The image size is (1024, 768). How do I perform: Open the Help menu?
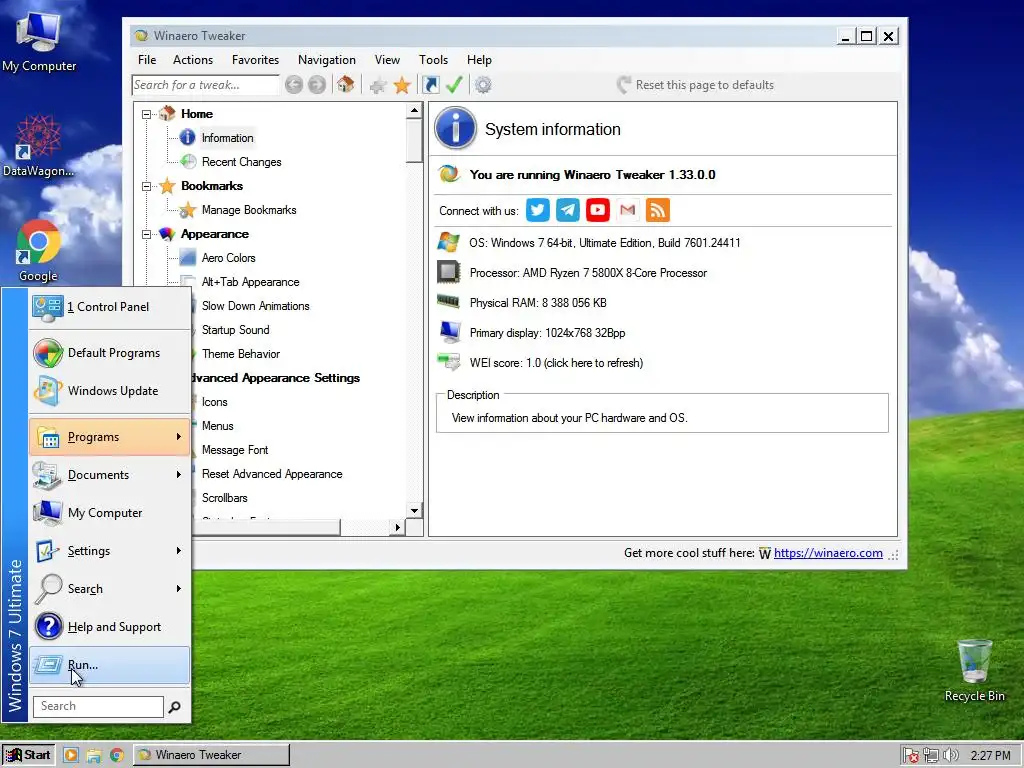tap(479, 60)
